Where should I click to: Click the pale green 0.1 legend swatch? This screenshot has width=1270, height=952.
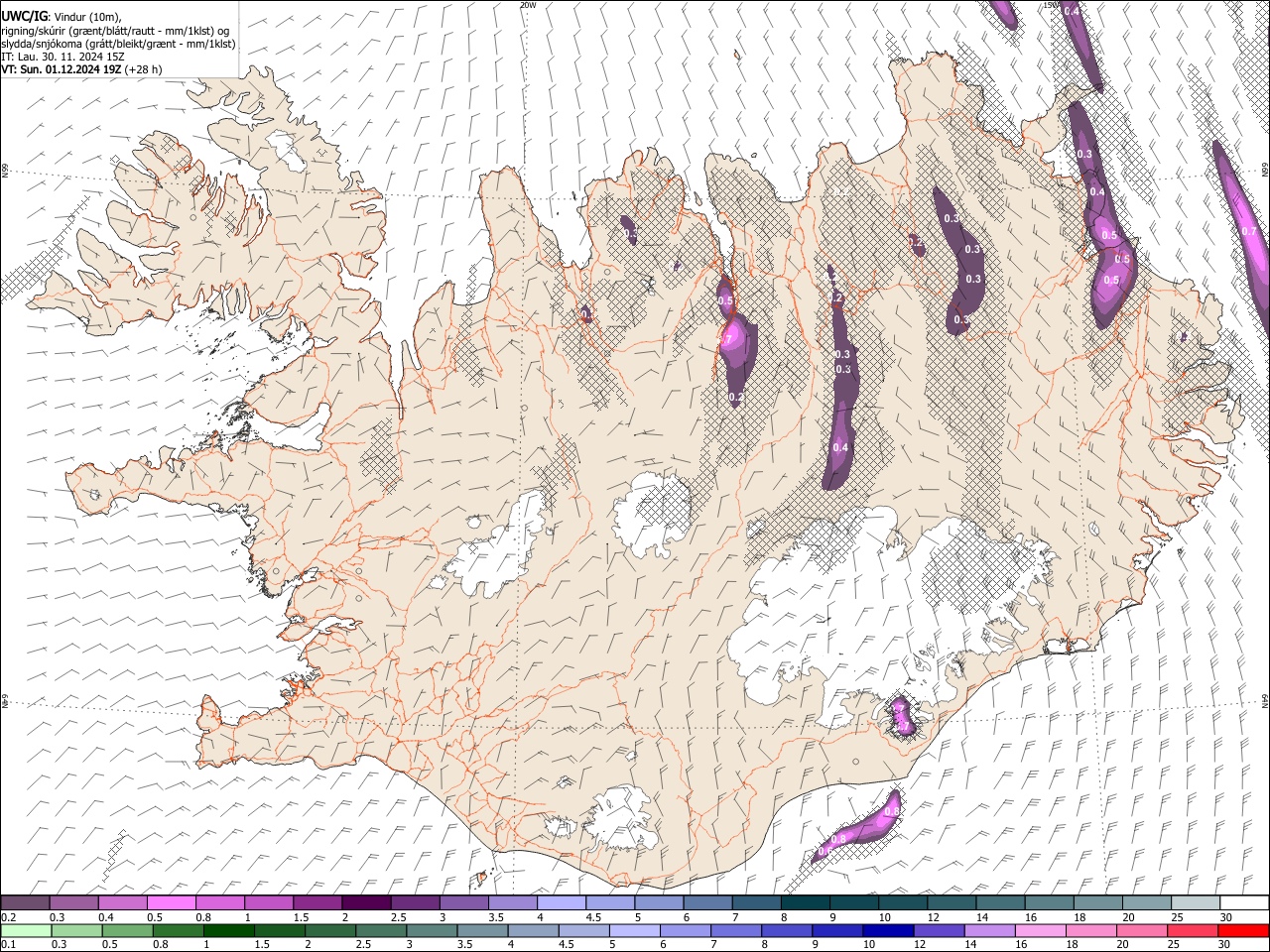[26, 930]
